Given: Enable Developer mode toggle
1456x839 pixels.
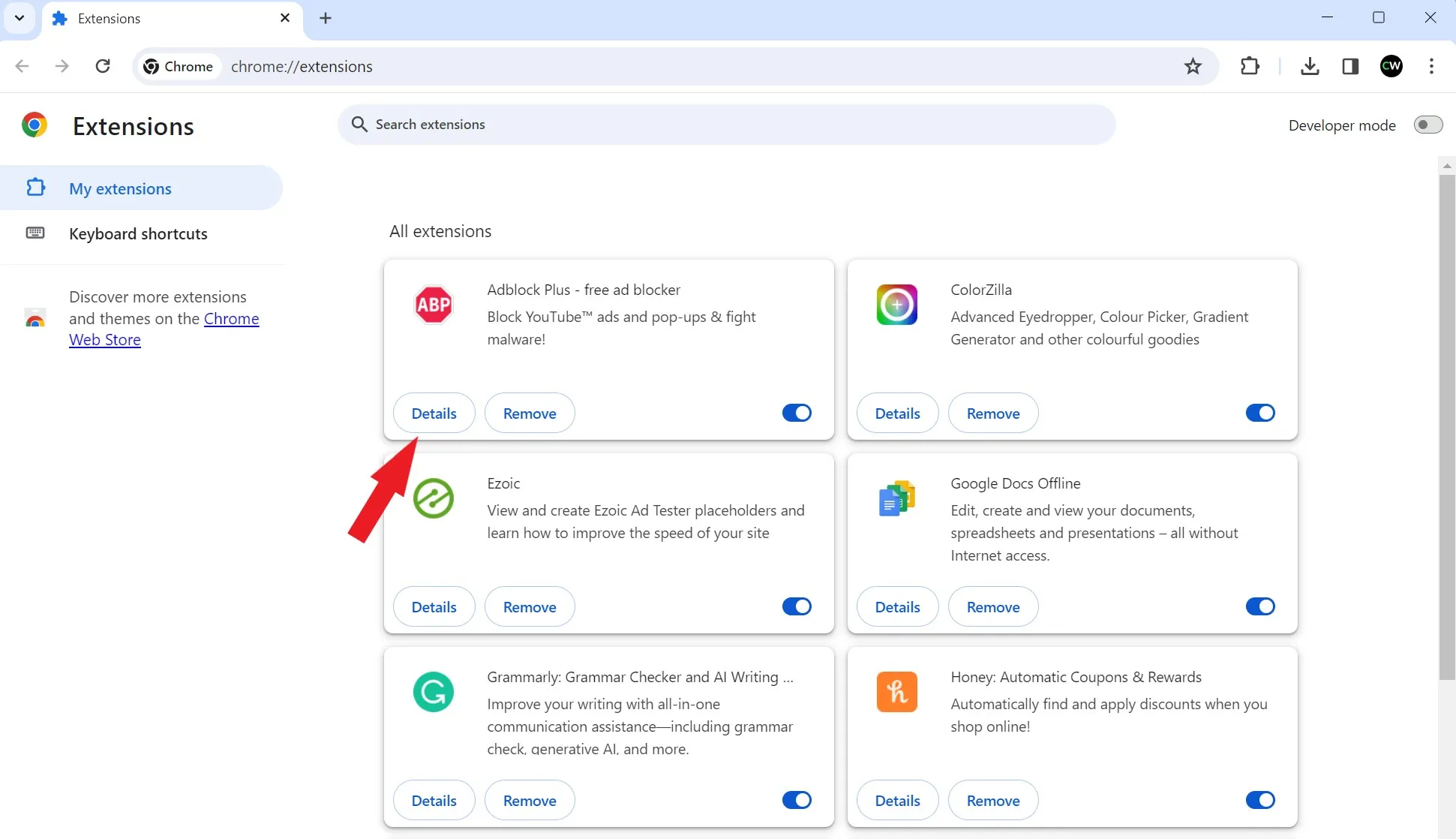Looking at the screenshot, I should (1427, 125).
